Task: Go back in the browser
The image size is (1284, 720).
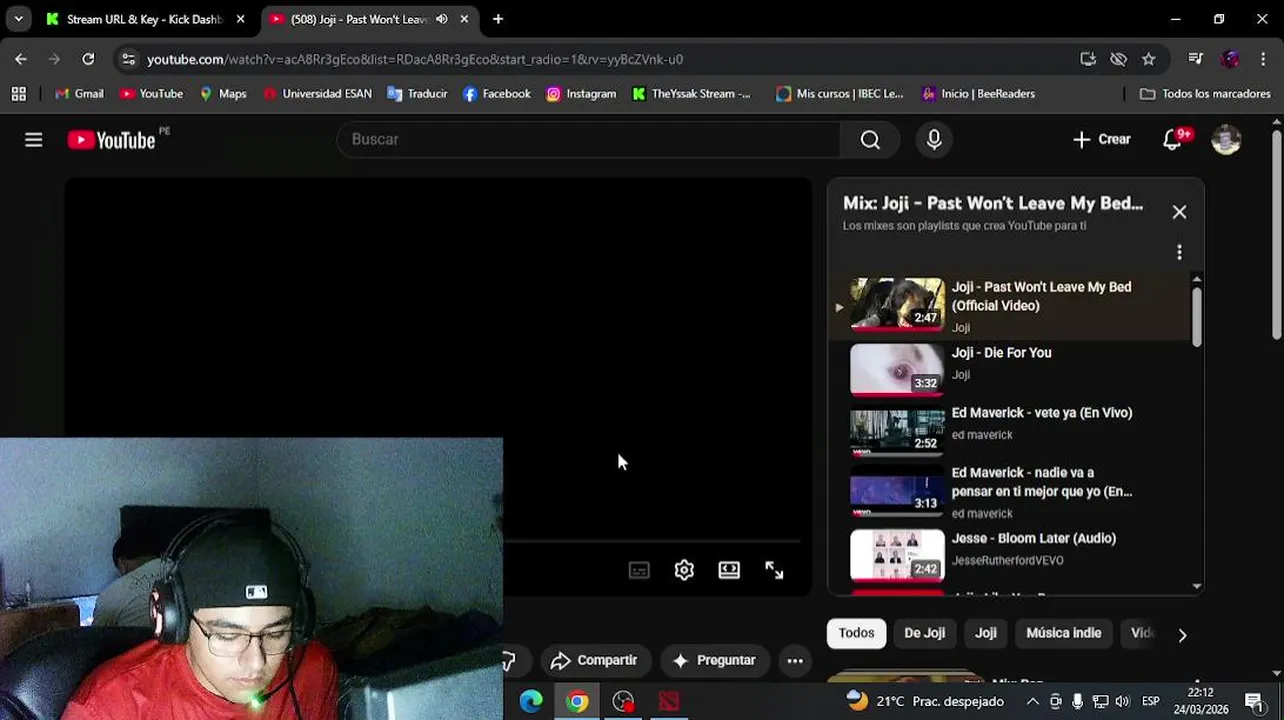Action: (21, 59)
